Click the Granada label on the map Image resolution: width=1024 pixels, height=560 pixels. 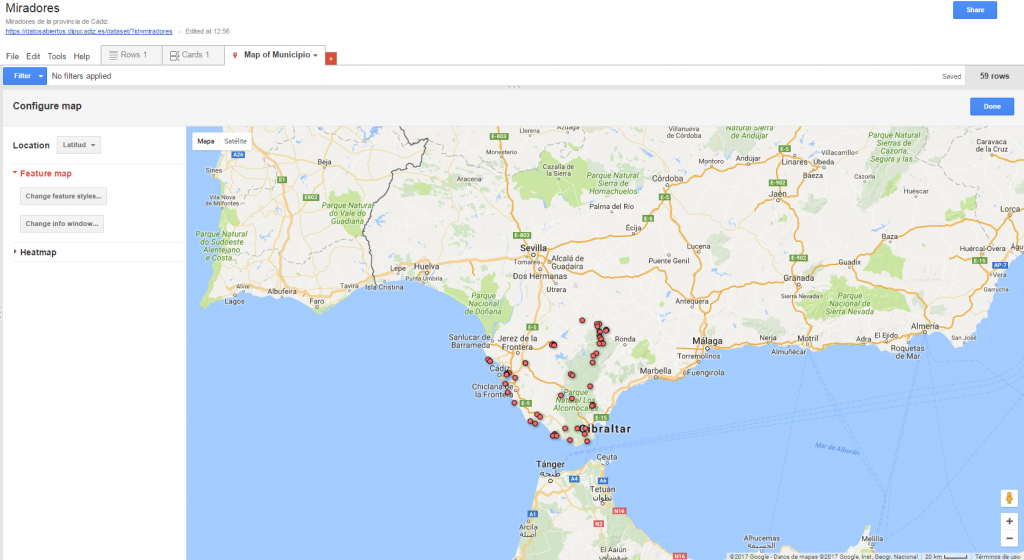[799, 278]
